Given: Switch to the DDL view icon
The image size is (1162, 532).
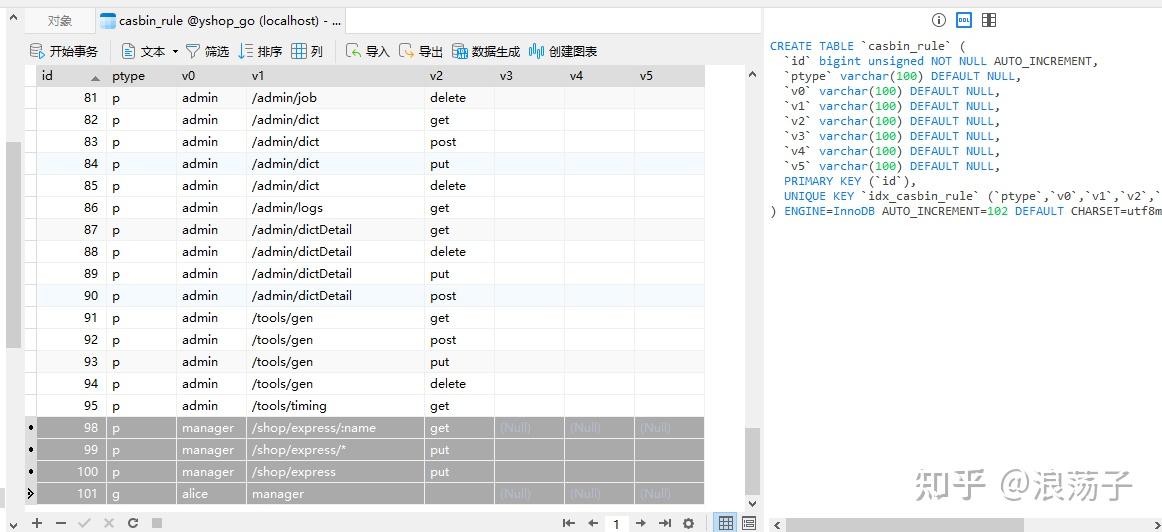Looking at the screenshot, I should point(963,20).
